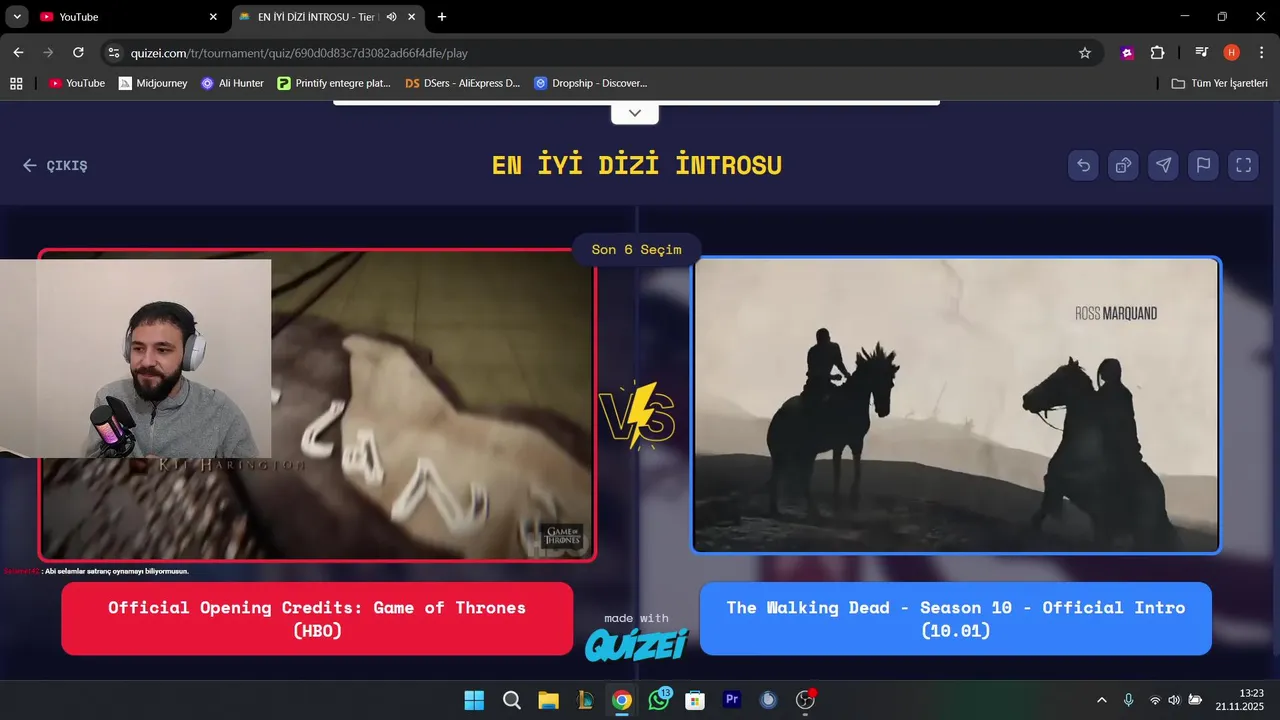Screen dimensions: 1280x720
Task: Open WhatsApp from taskbar
Action: [x=659, y=700]
